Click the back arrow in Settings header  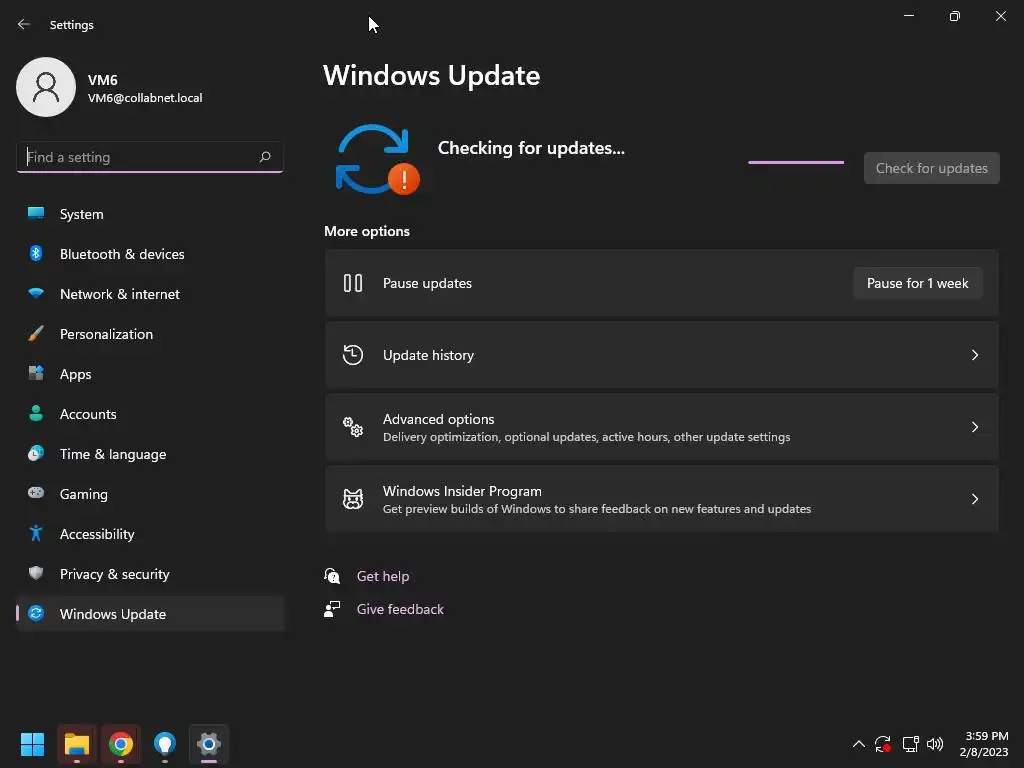click(x=24, y=24)
